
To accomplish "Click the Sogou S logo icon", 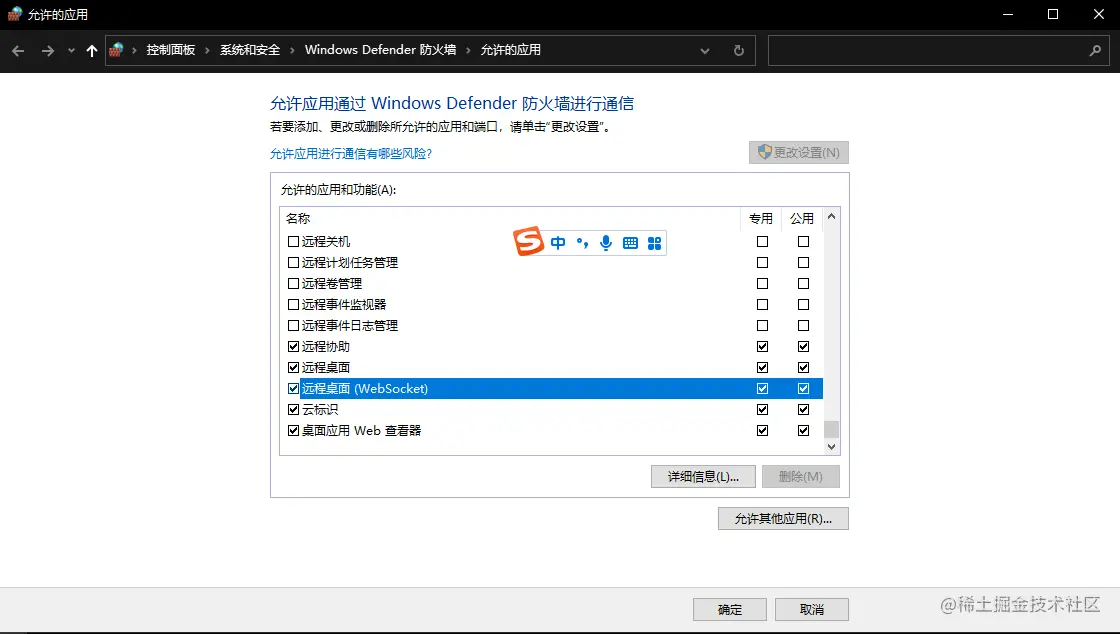I will 529,241.
